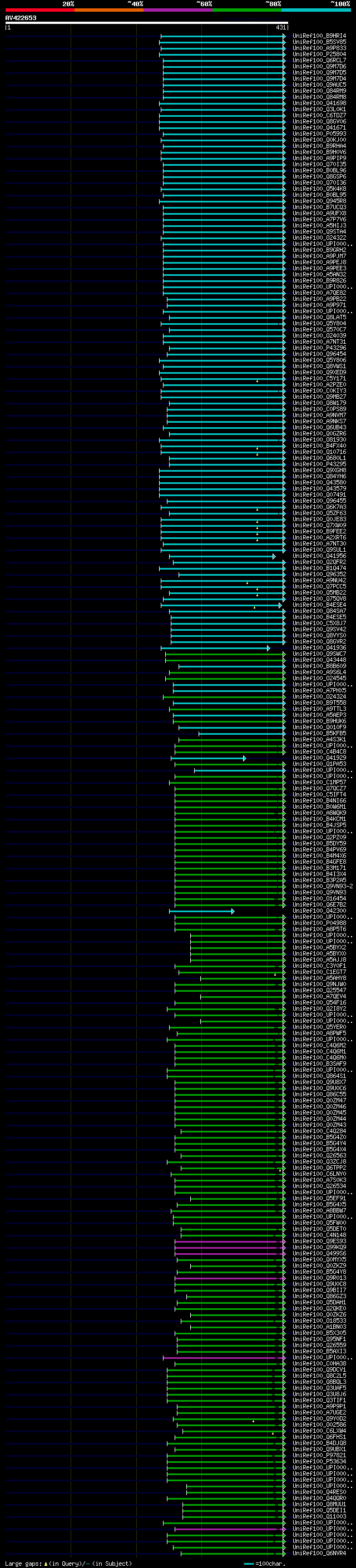Open hit UniRef100_Q9AUC5

[x=319, y=85]
